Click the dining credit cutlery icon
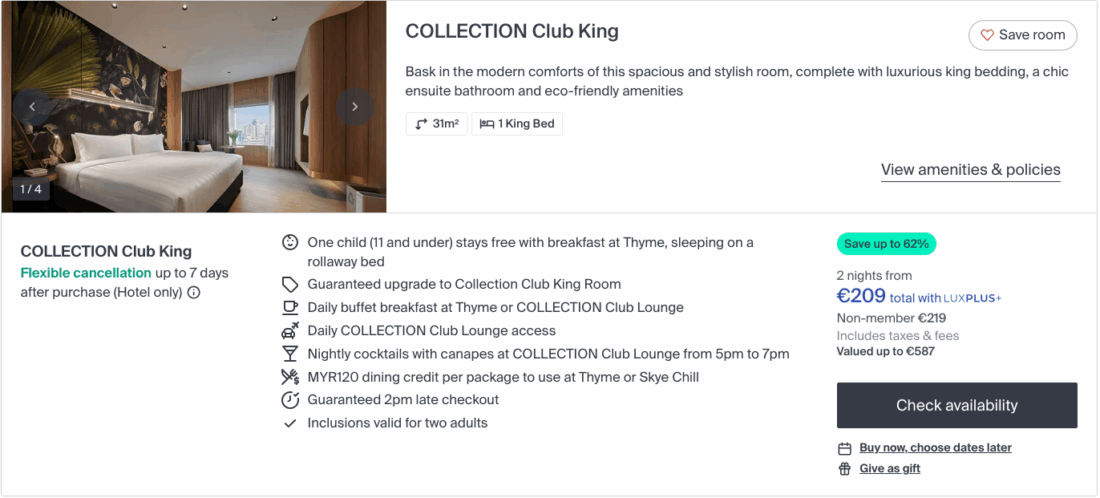 [x=290, y=377]
